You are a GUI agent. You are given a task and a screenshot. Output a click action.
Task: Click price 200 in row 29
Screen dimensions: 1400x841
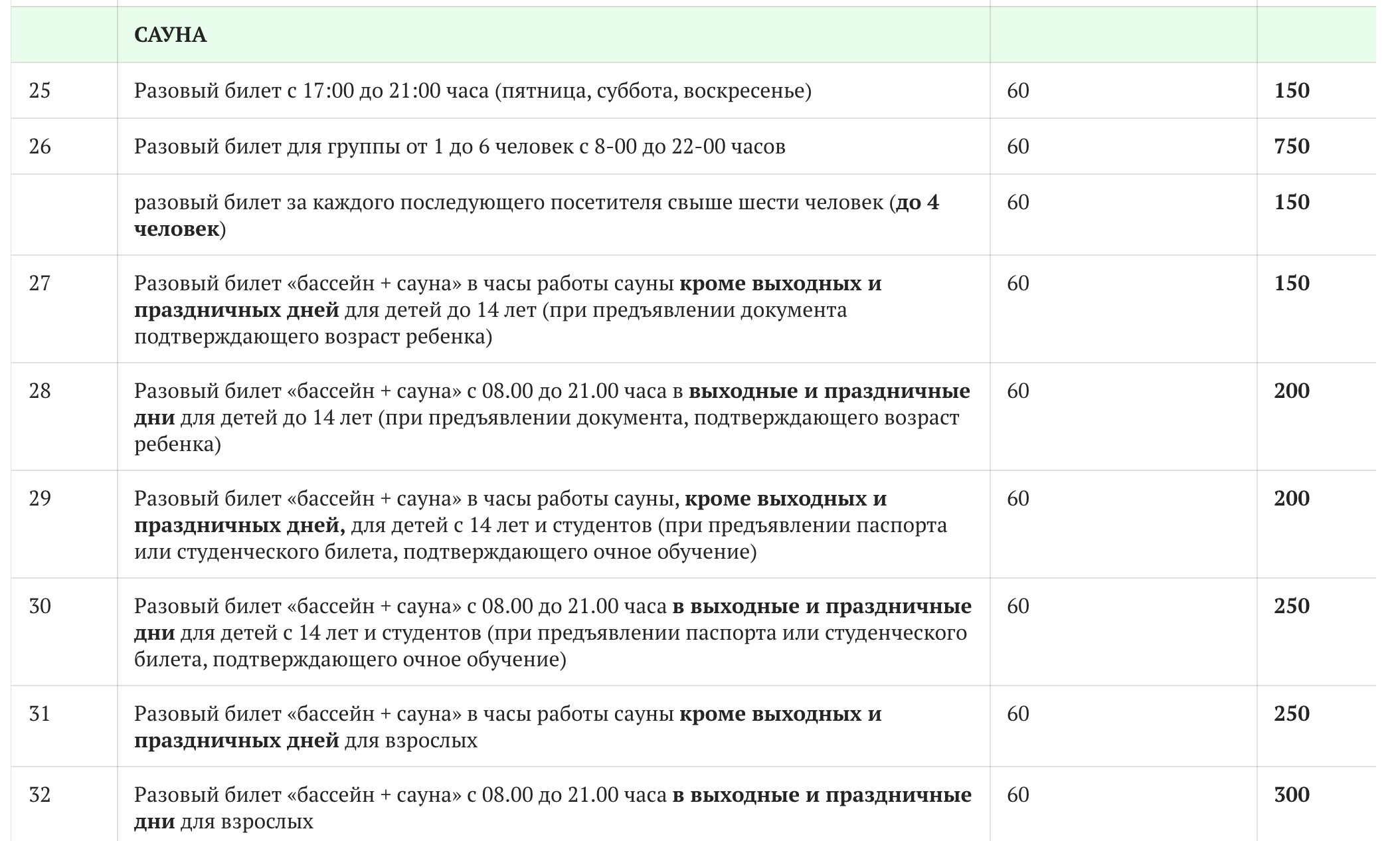[1292, 498]
